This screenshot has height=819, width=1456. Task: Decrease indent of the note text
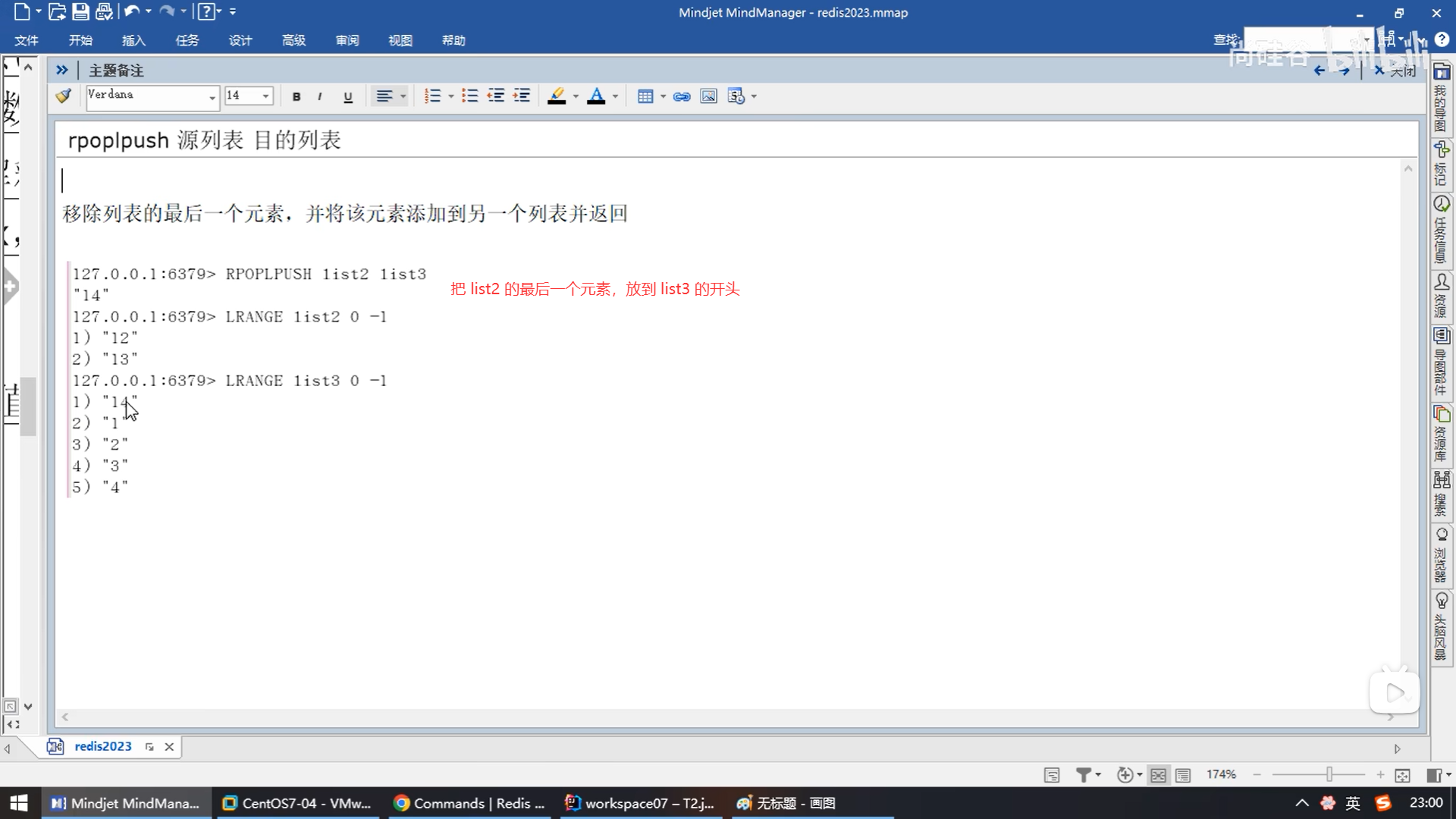tap(496, 96)
